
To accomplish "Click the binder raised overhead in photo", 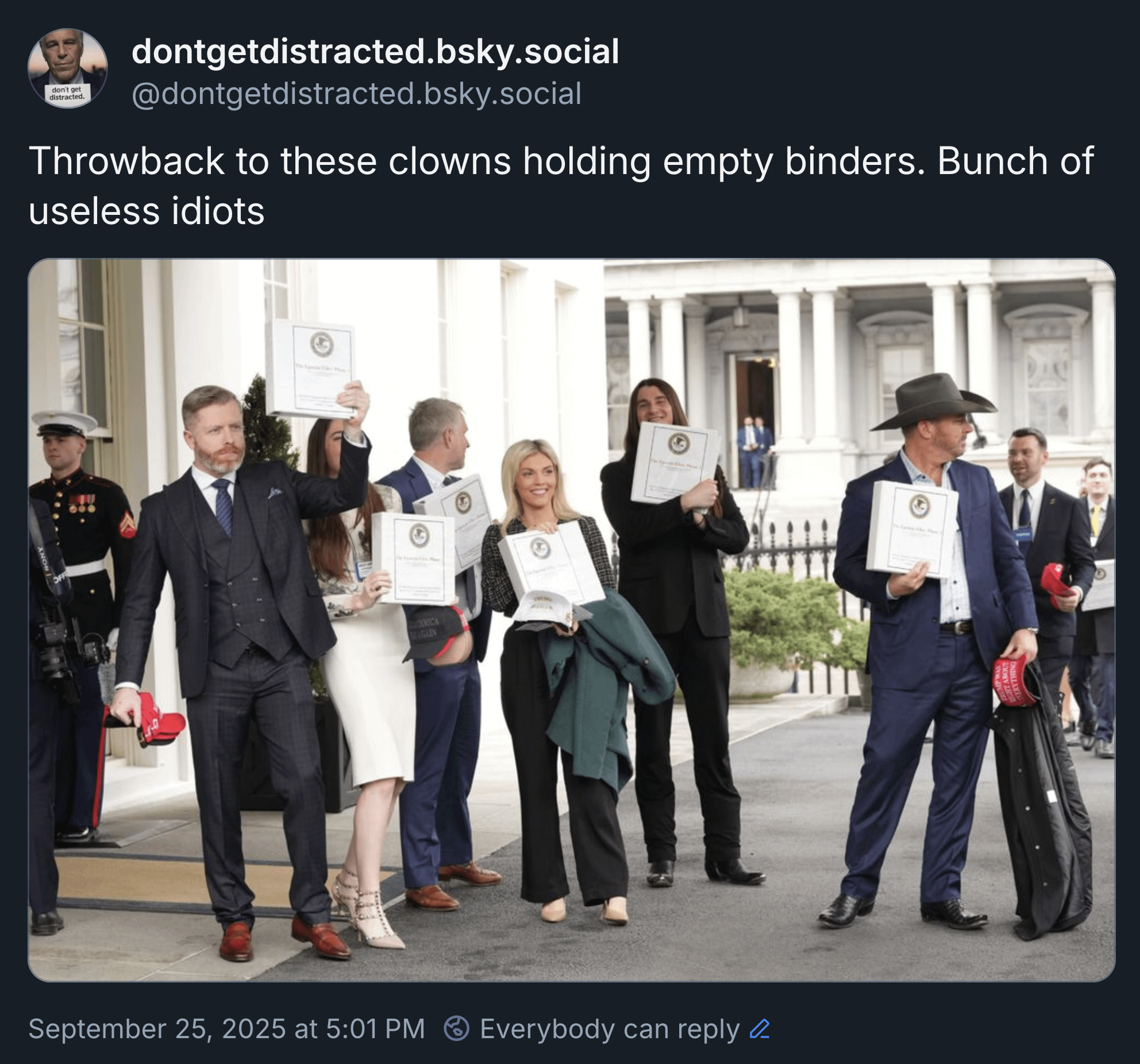I will (312, 368).
